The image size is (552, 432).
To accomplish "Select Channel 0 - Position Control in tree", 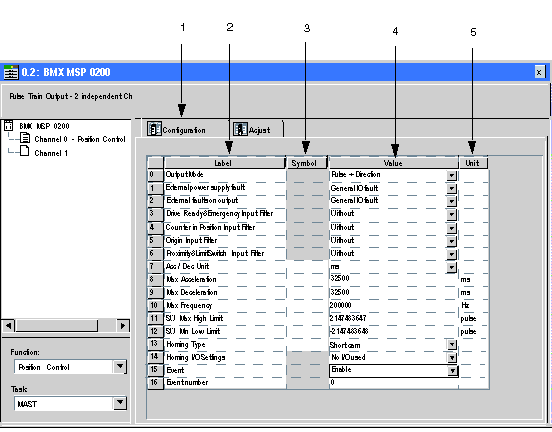I will (x=80, y=139).
